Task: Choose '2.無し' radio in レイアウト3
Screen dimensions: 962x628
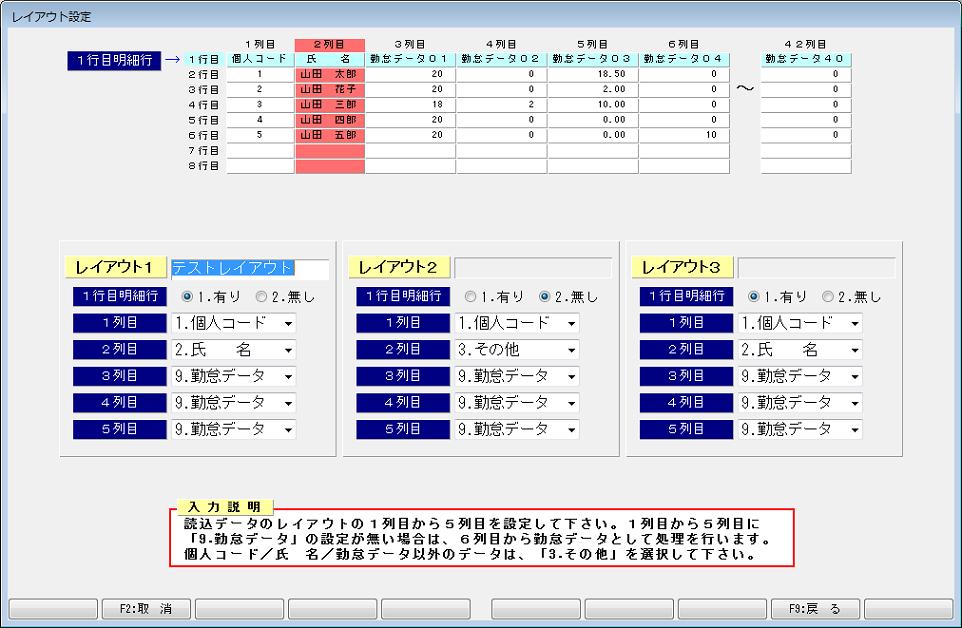Action: click(x=828, y=296)
